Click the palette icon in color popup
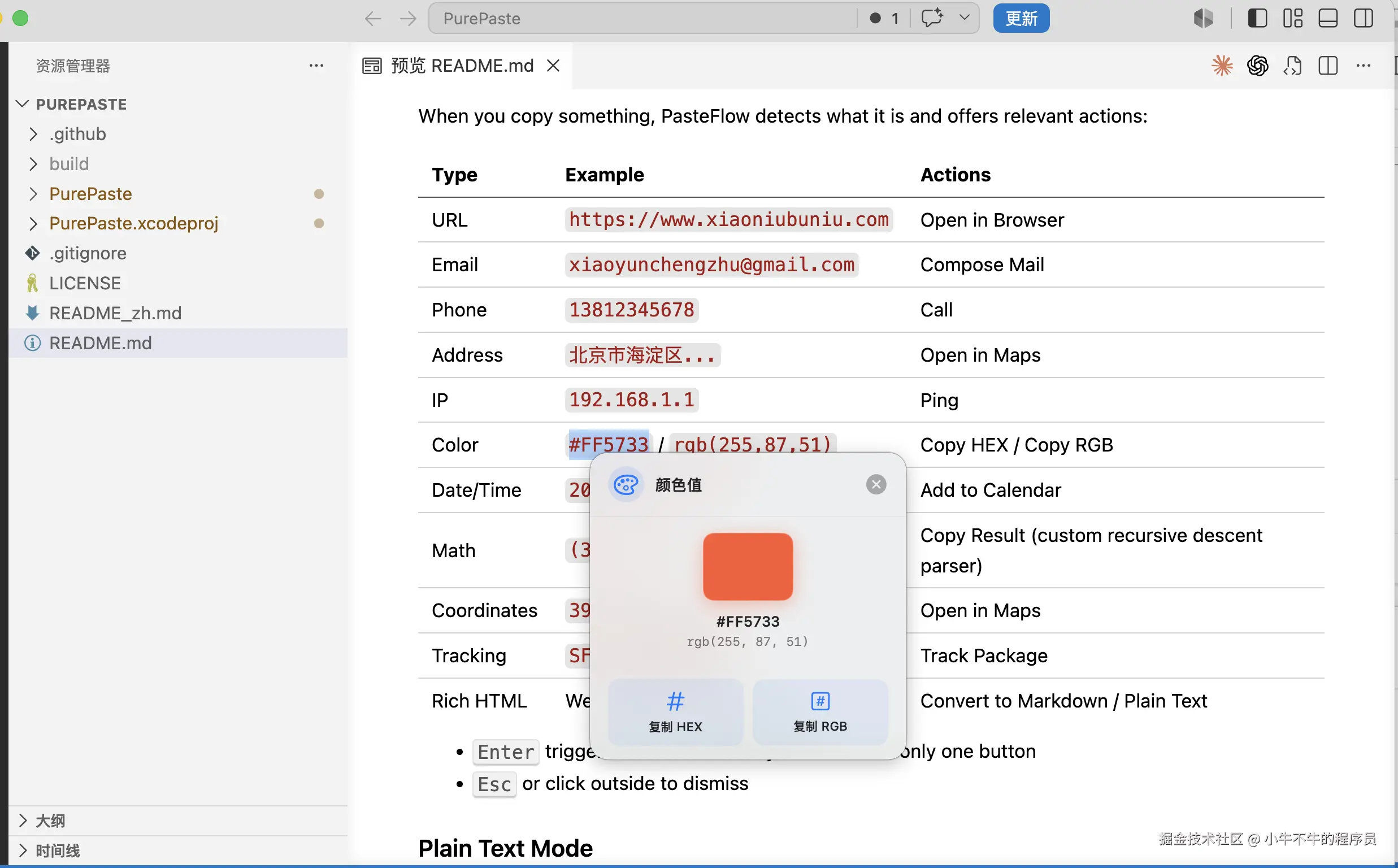The height and width of the screenshot is (868, 1398). click(x=625, y=484)
